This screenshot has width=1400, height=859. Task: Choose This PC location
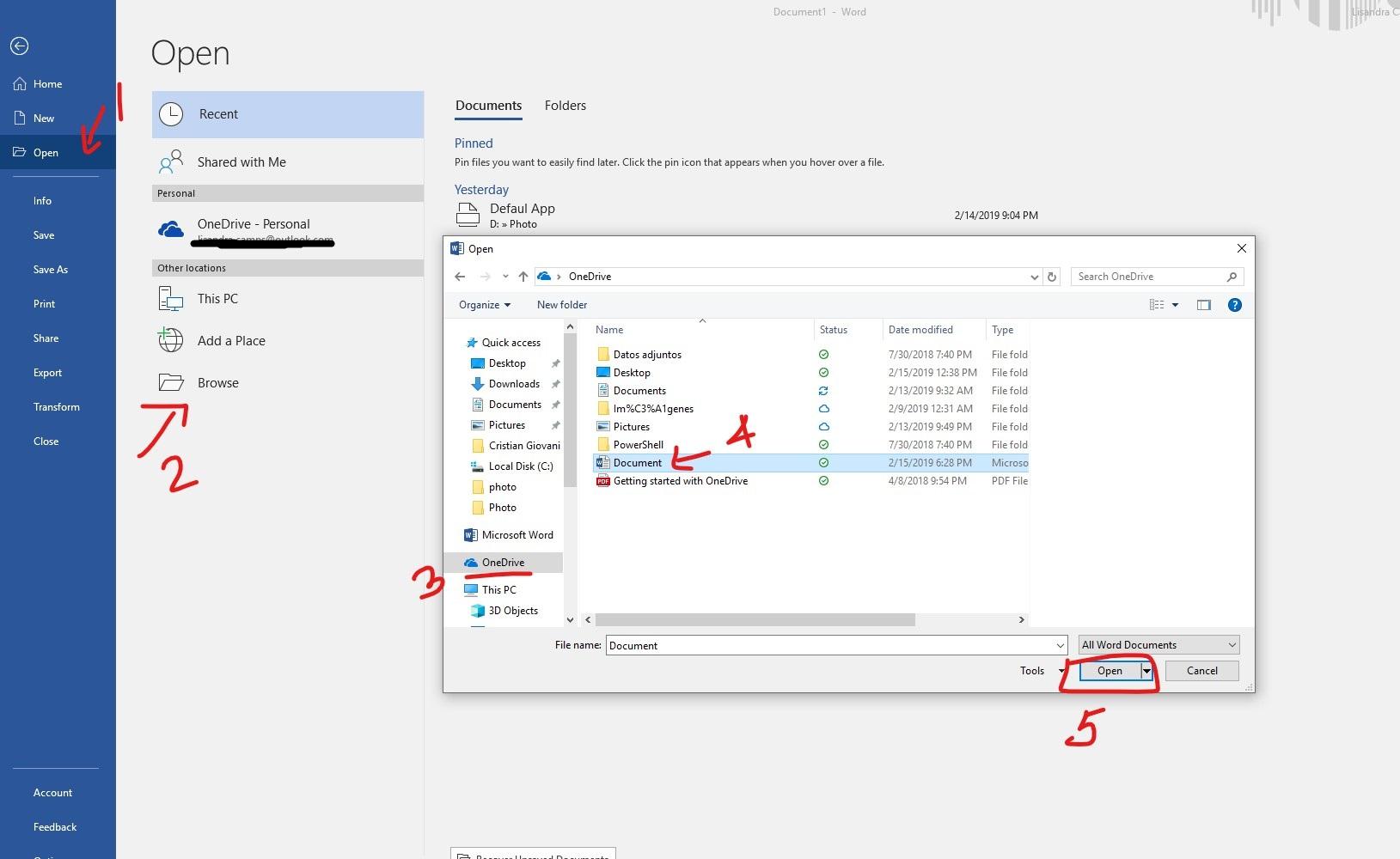(288, 299)
